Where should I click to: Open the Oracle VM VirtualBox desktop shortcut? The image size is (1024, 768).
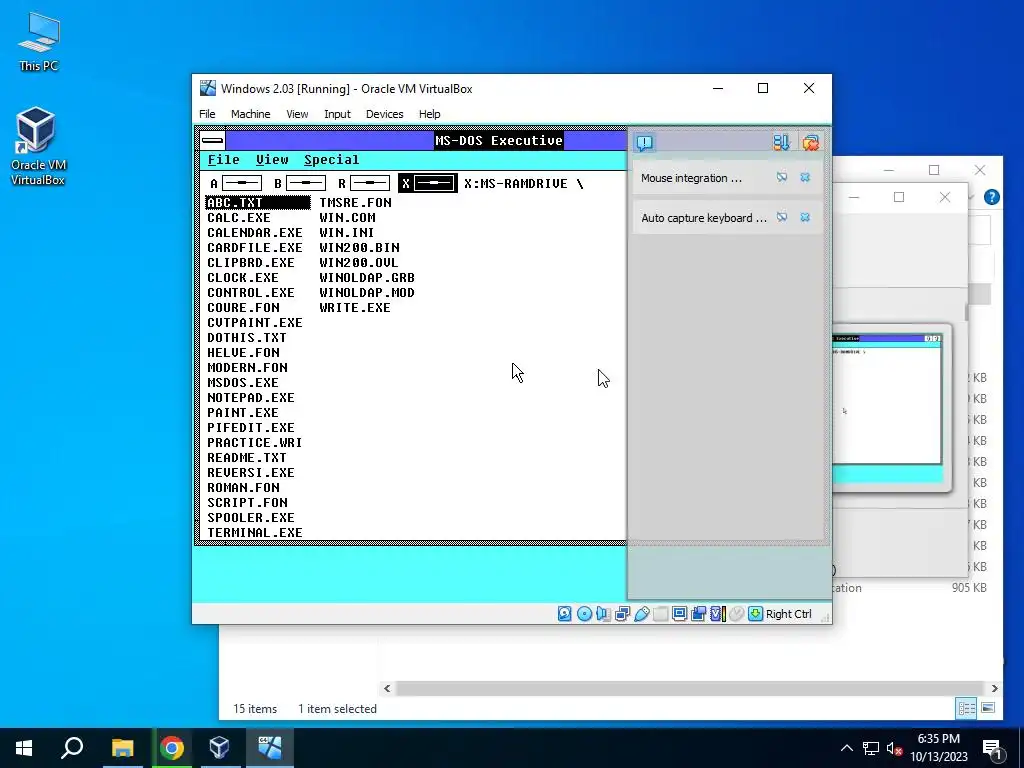(37, 147)
